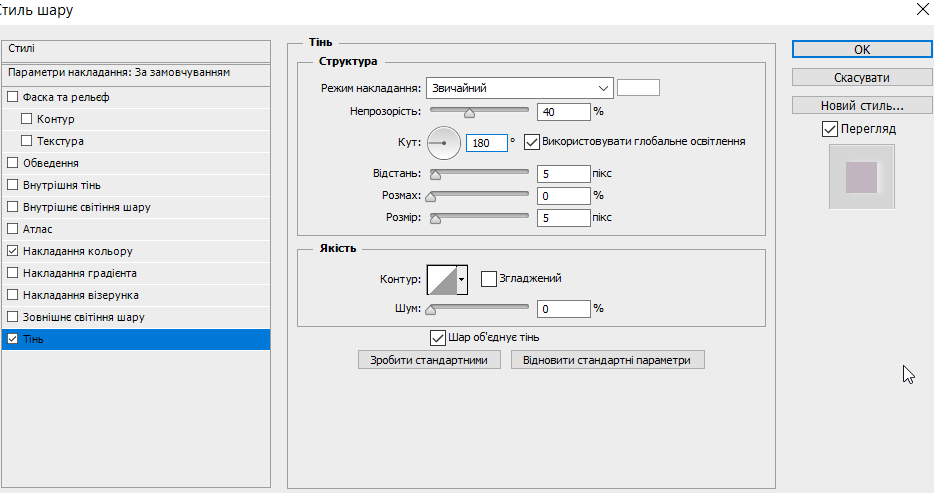Open the Контур curve thumbnail picker
This screenshot has height=493, width=934.
click(442, 280)
